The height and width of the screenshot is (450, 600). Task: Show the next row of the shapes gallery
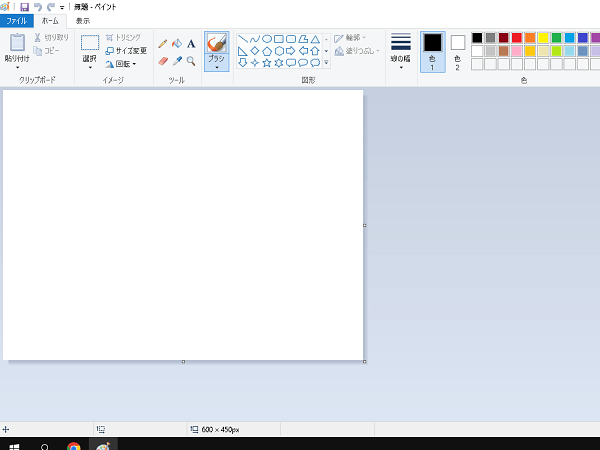pyautogui.click(x=326, y=51)
